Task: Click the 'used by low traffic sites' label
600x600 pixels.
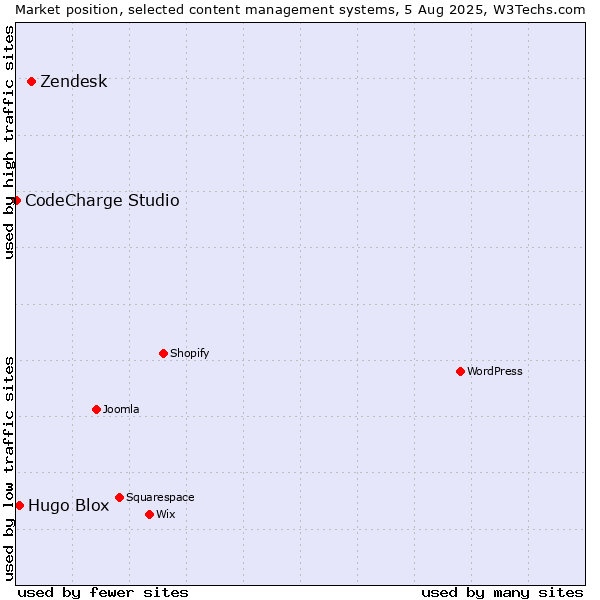Action: 9,470
